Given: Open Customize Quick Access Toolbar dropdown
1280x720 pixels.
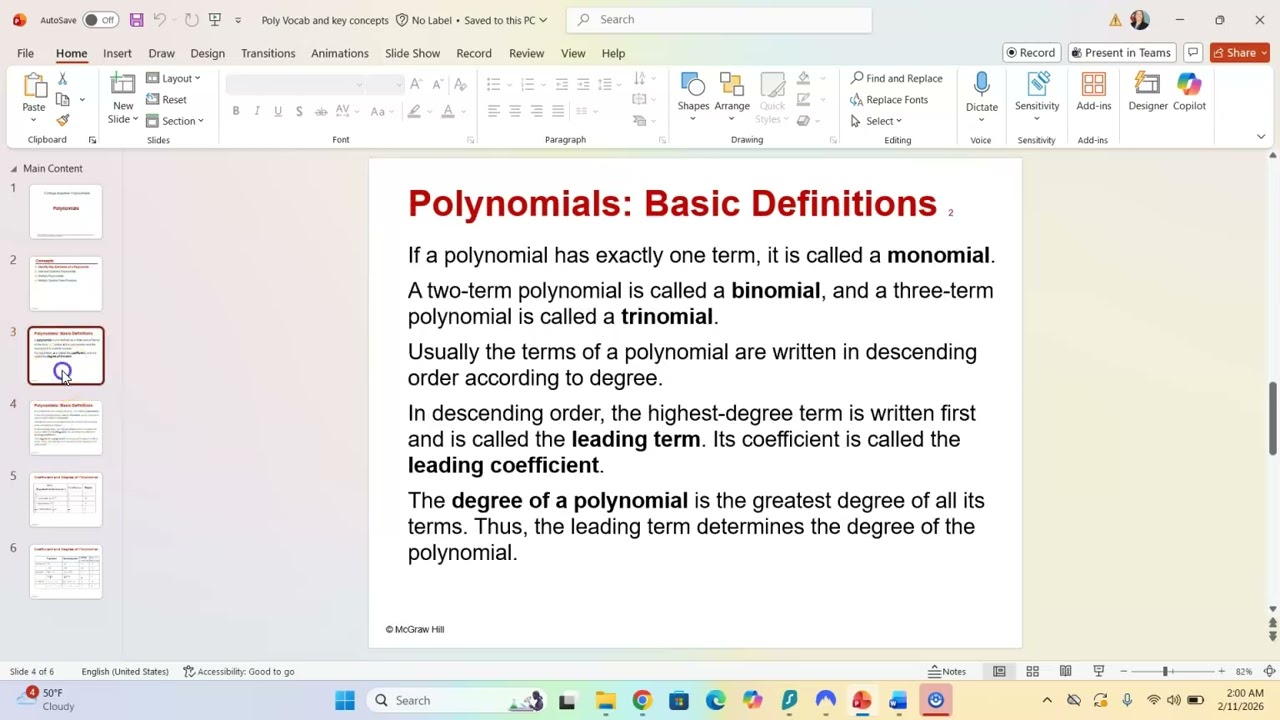Looking at the screenshot, I should click(238, 20).
